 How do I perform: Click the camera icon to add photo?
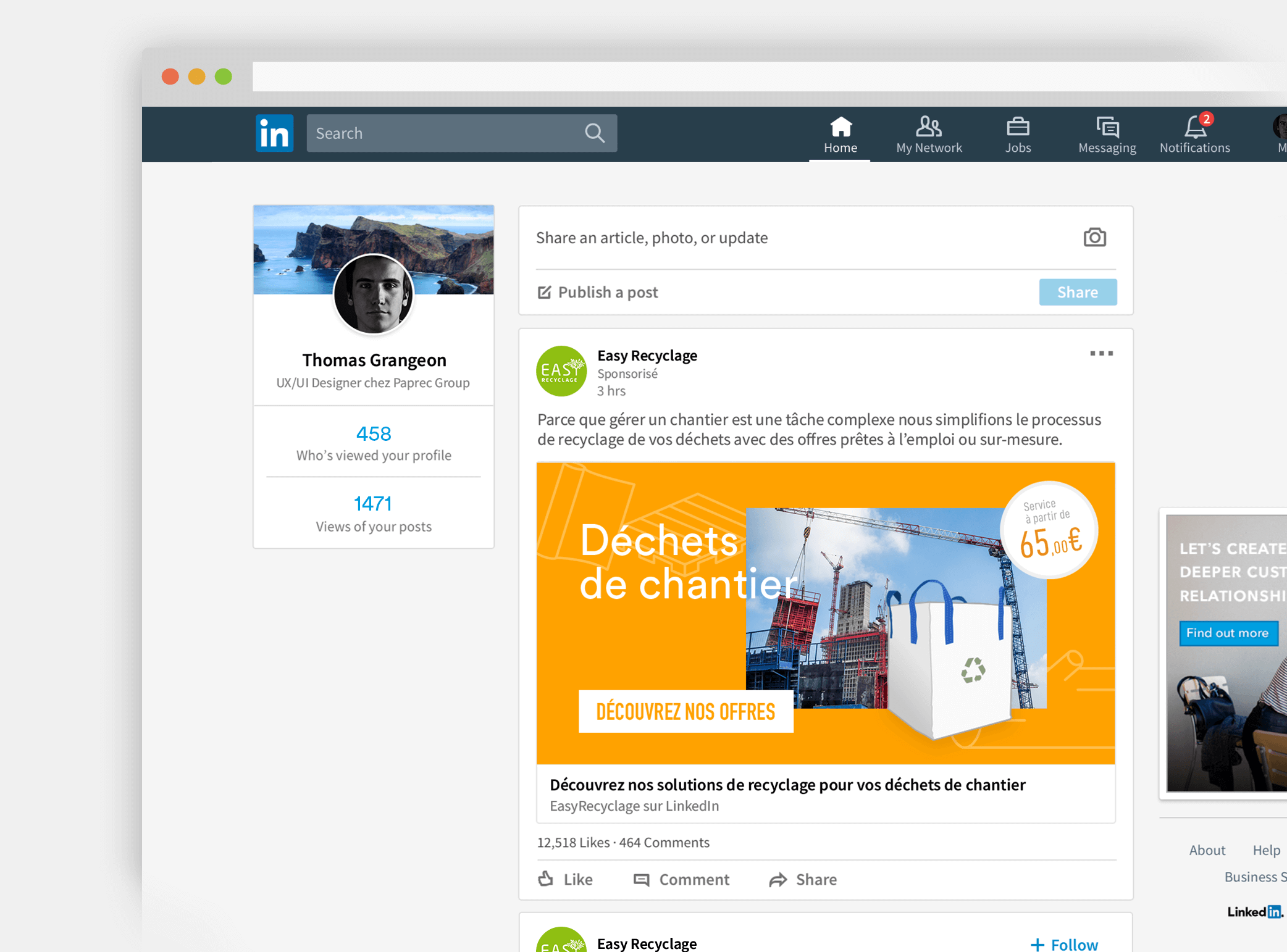(1094, 237)
